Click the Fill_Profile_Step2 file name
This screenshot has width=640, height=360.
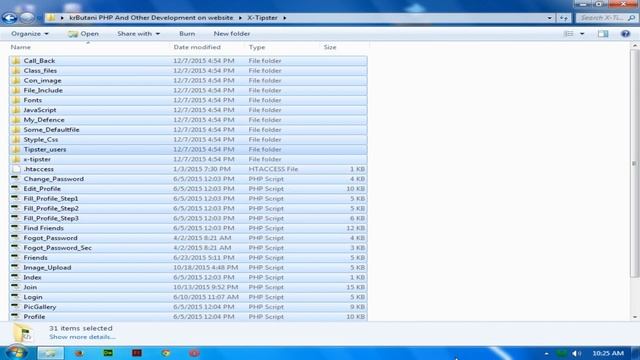(x=51, y=209)
